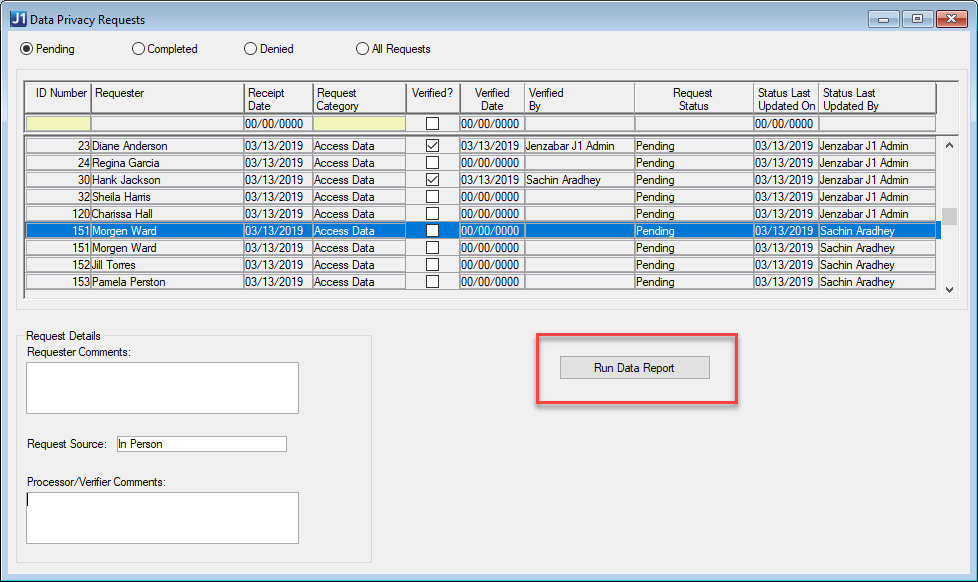This screenshot has width=978, height=582.
Task: Show All Requests radio option
Action: point(363,49)
